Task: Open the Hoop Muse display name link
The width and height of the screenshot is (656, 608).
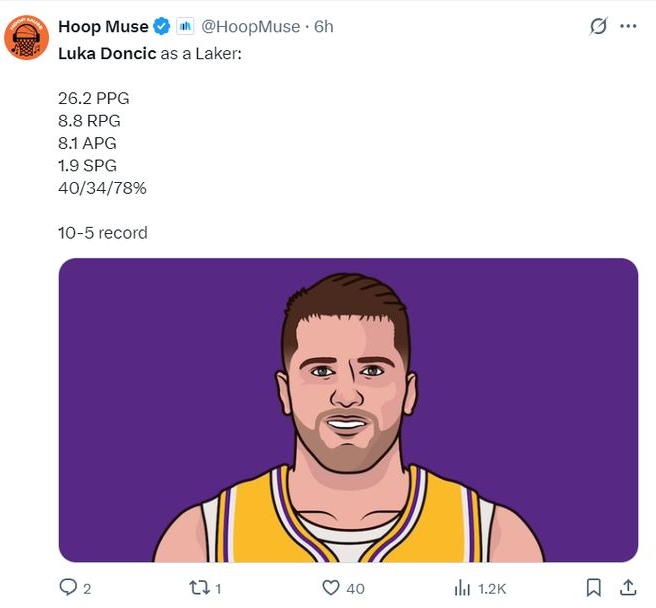Action: coord(103,27)
